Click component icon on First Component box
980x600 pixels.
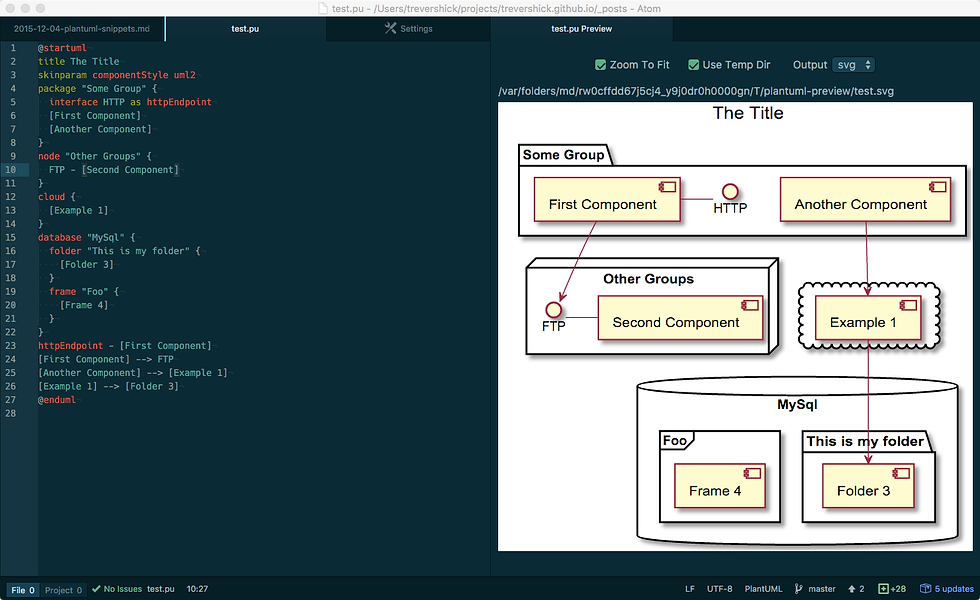[x=667, y=187]
